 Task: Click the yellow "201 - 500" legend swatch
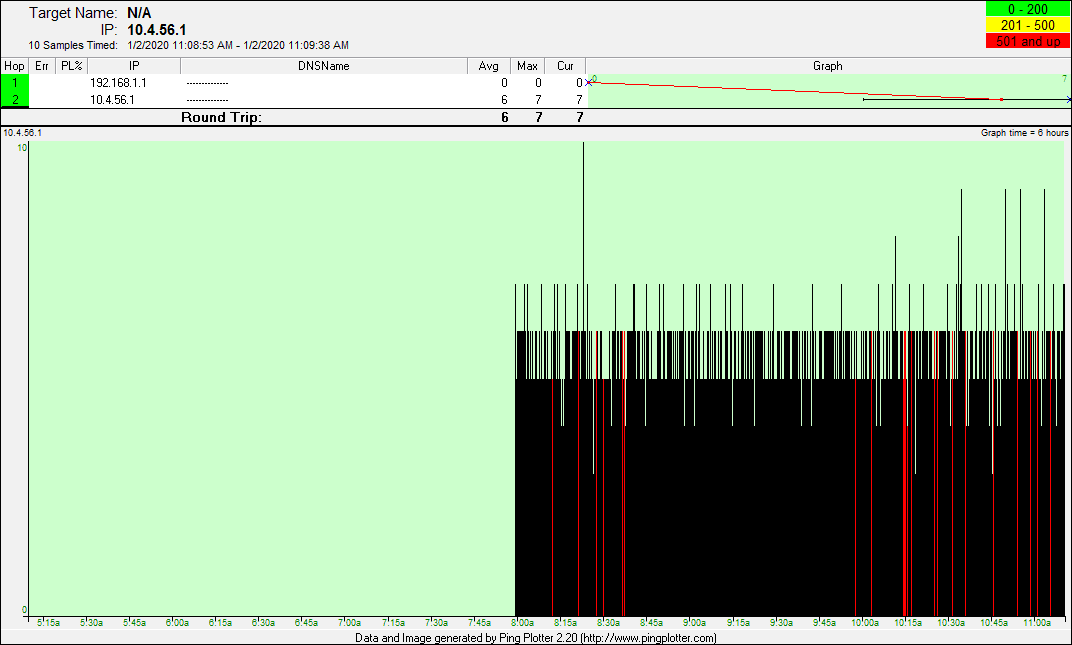1027,25
